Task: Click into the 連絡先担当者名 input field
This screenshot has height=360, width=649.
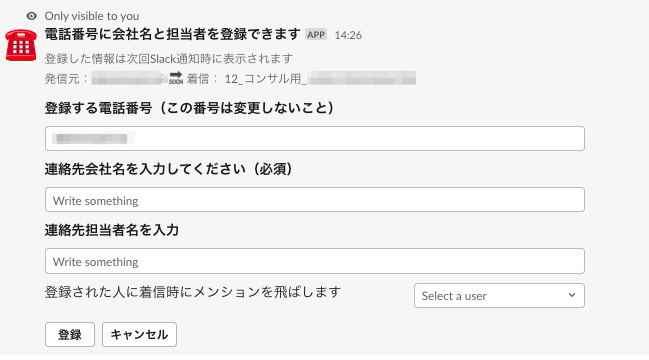Action: (315, 261)
